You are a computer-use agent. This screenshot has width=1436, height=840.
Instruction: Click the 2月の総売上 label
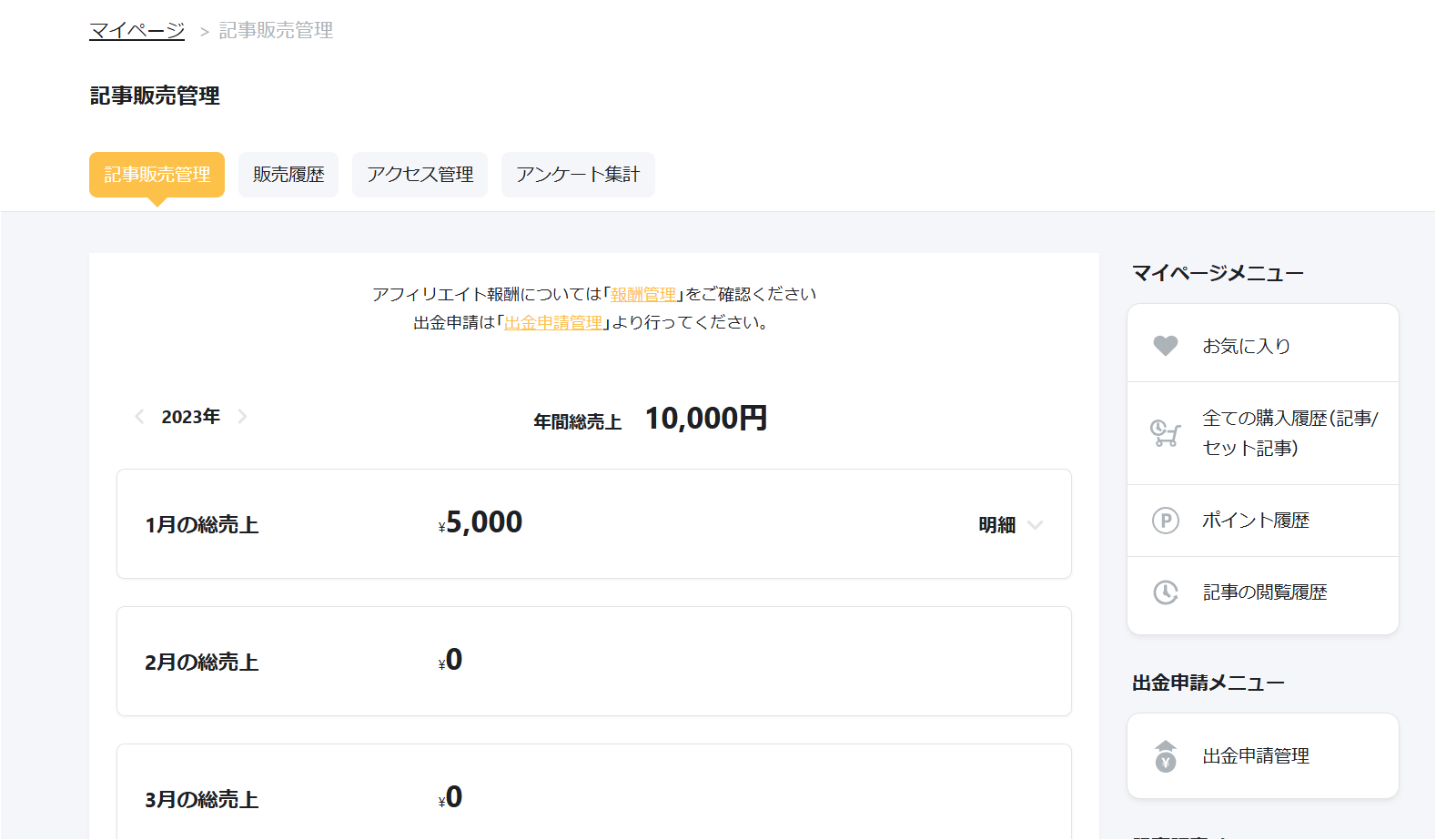(x=202, y=663)
